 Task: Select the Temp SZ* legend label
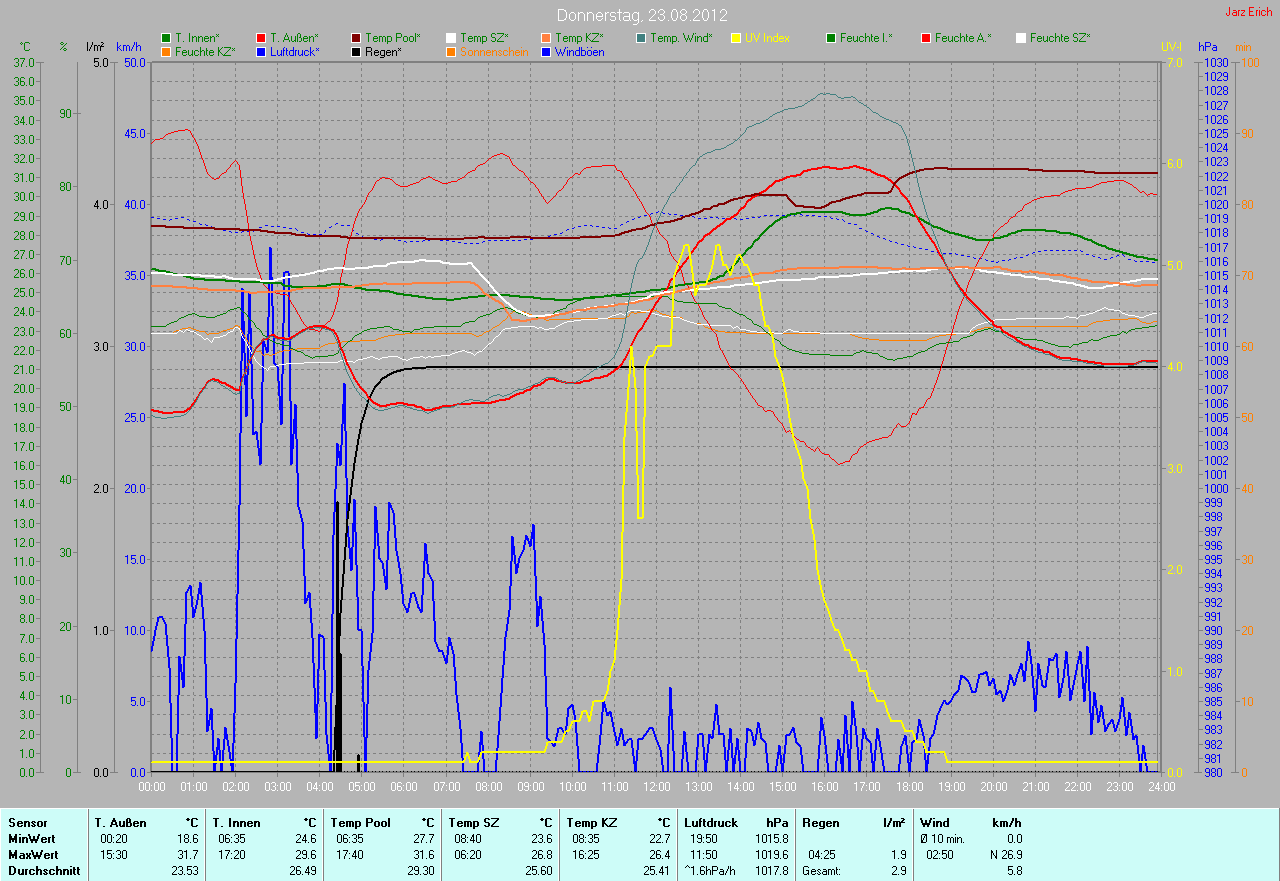(484, 38)
